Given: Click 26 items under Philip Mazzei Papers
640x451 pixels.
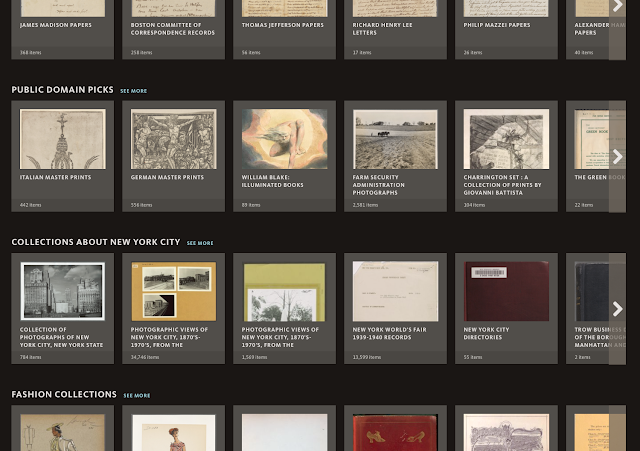Looking at the screenshot, I should coord(473,53).
